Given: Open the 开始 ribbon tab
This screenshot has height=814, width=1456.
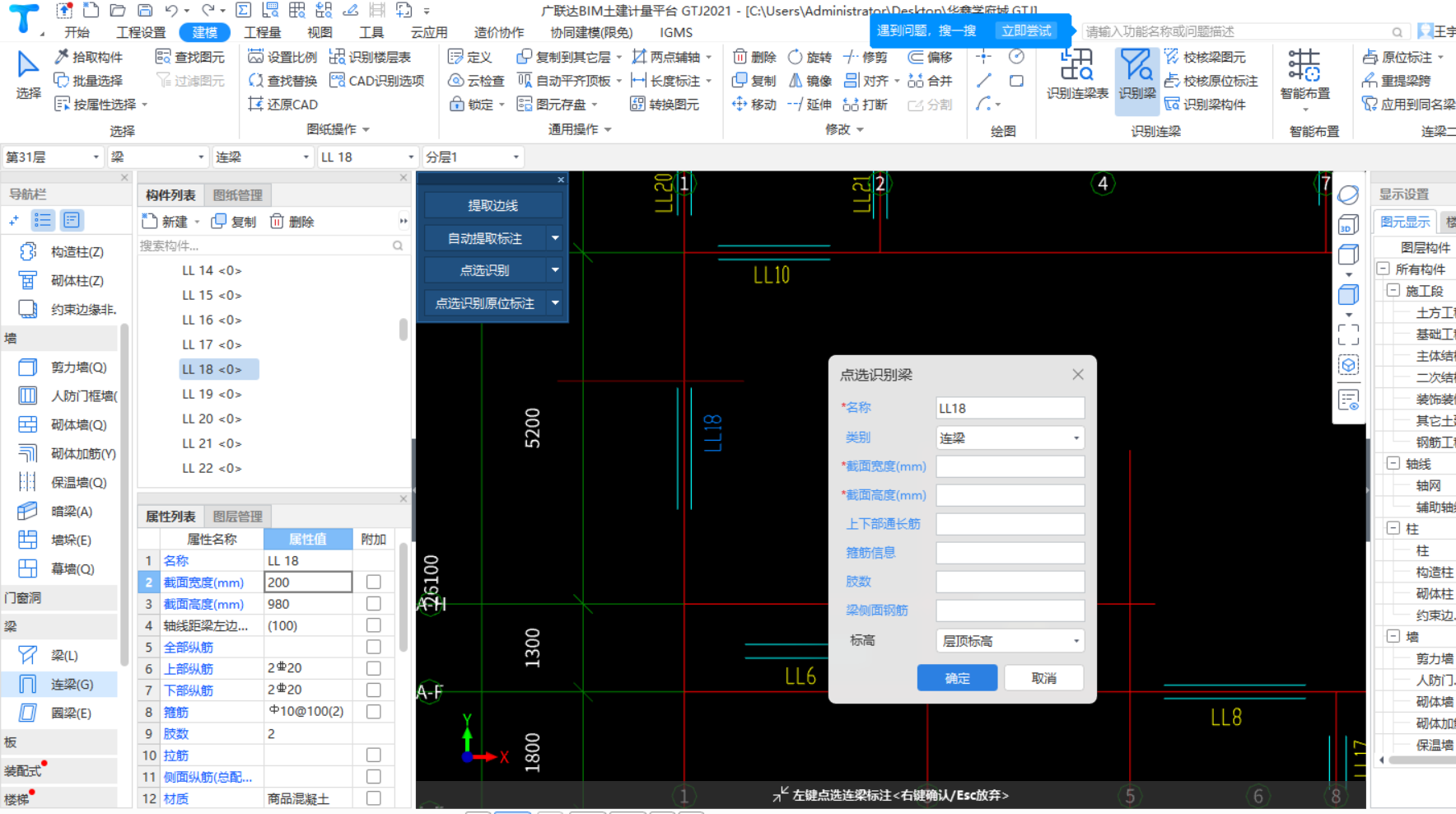Looking at the screenshot, I should click(77, 32).
